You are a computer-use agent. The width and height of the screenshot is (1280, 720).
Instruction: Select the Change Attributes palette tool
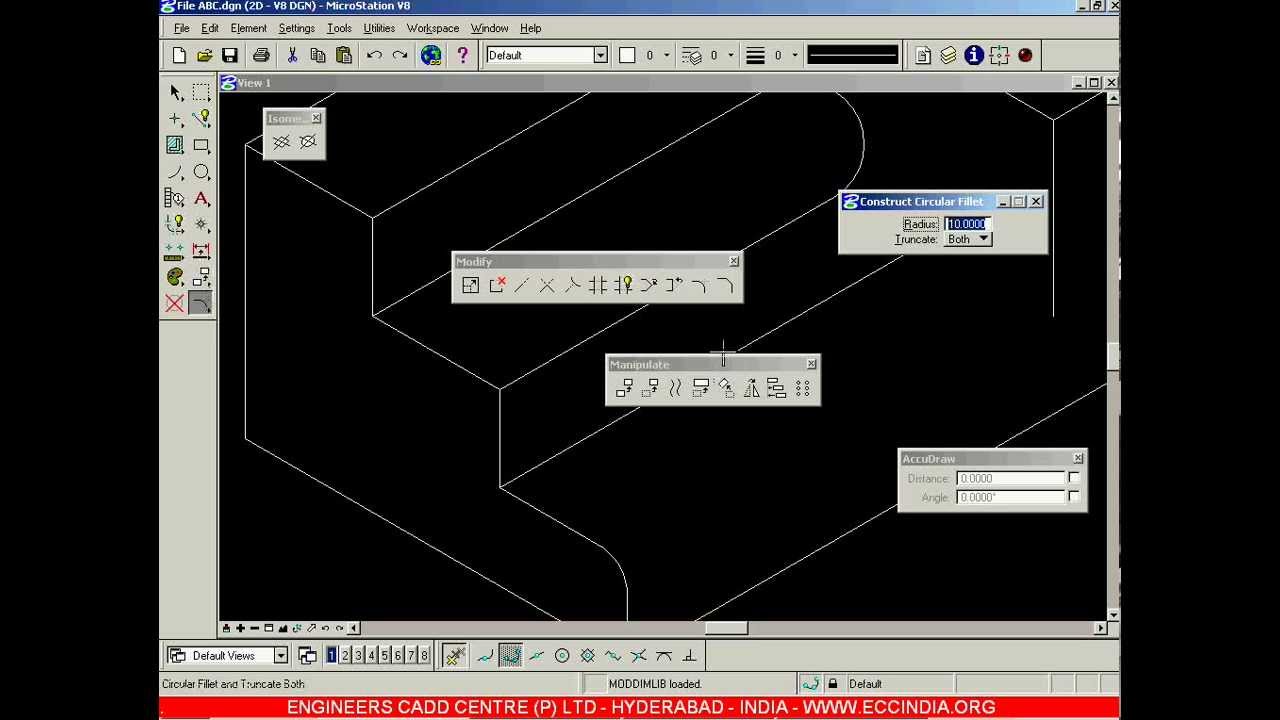tap(175, 277)
